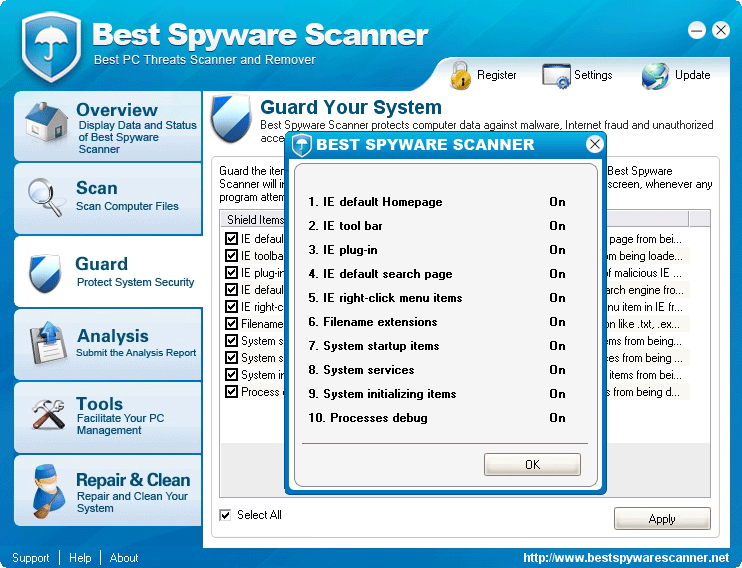Viewport: 742px width, 568px height.
Task: Toggle the IE plug-in shield checkbox
Action: click(x=231, y=273)
